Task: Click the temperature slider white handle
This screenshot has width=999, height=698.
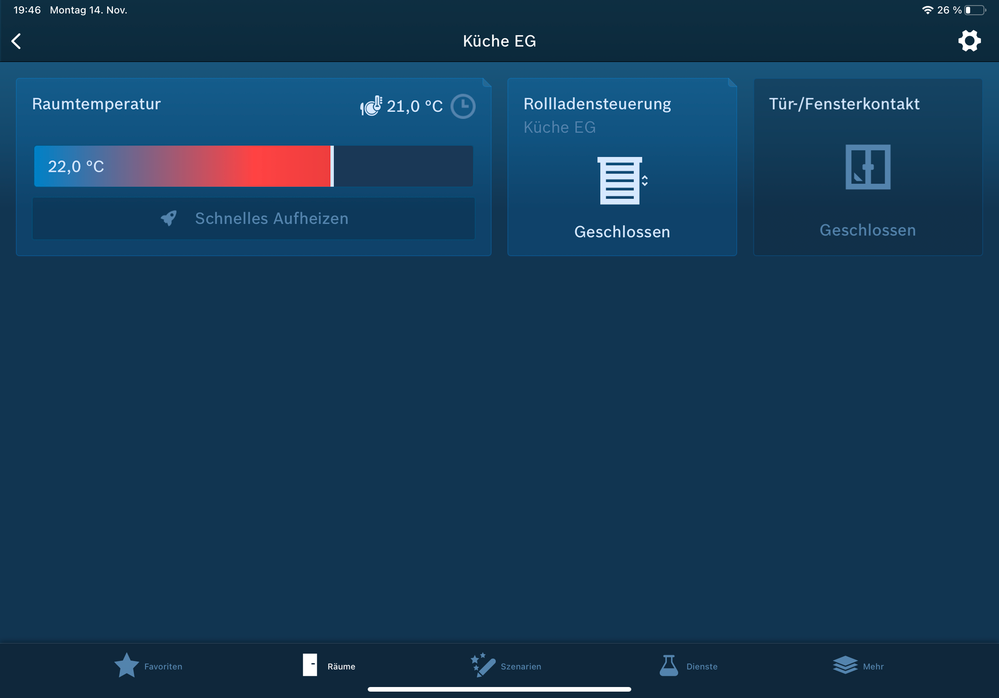Action: [332, 166]
